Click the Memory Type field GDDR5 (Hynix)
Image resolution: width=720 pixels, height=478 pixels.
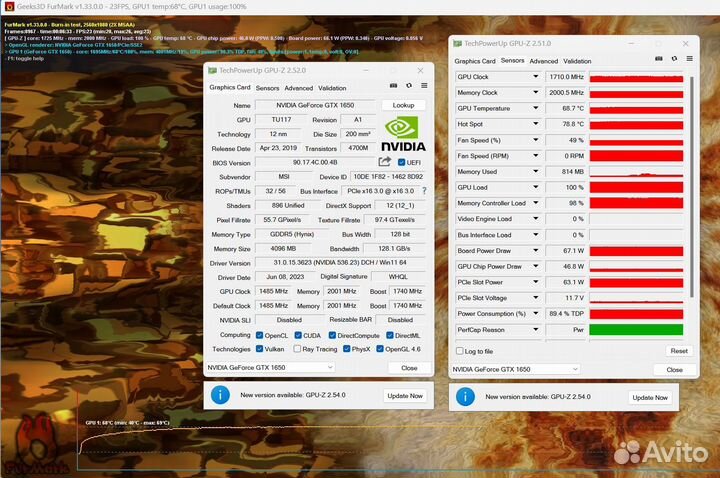(292, 234)
